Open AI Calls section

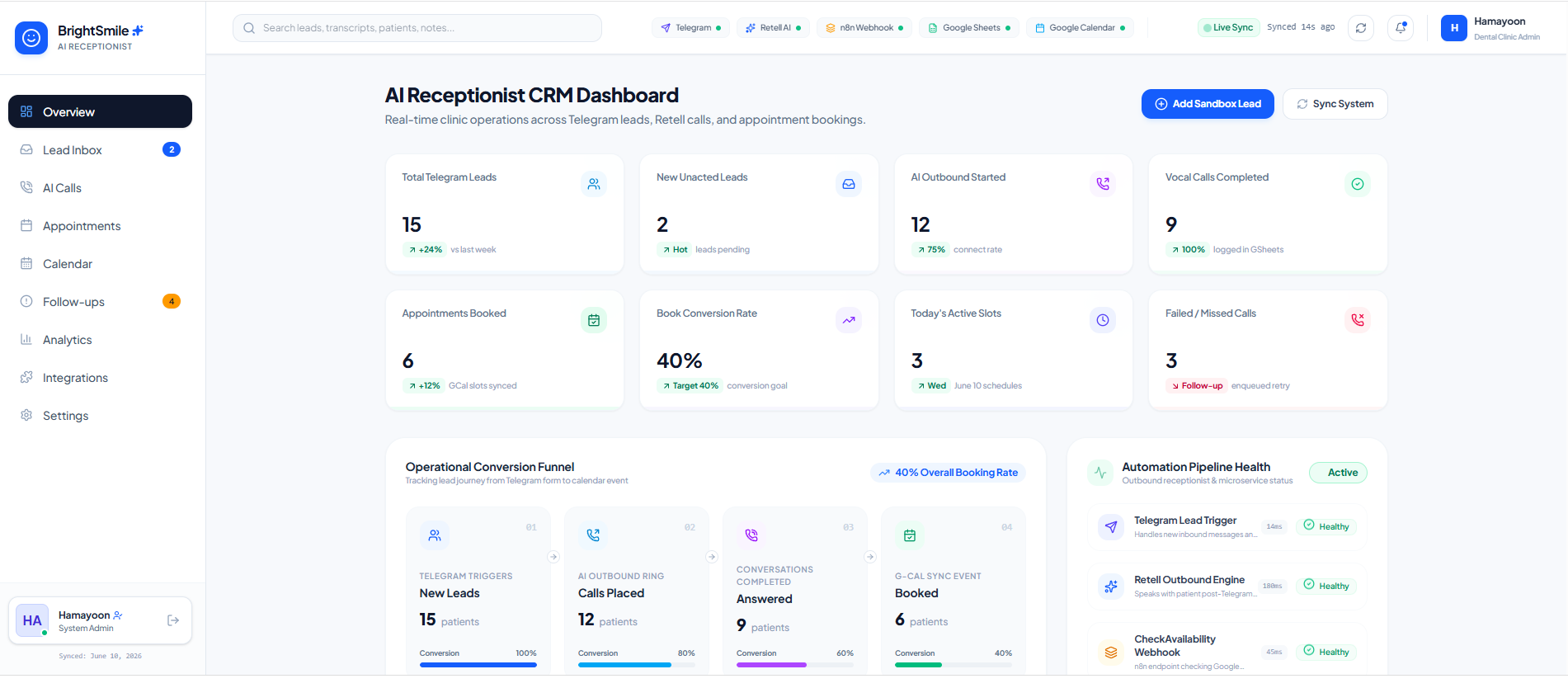tap(100, 187)
